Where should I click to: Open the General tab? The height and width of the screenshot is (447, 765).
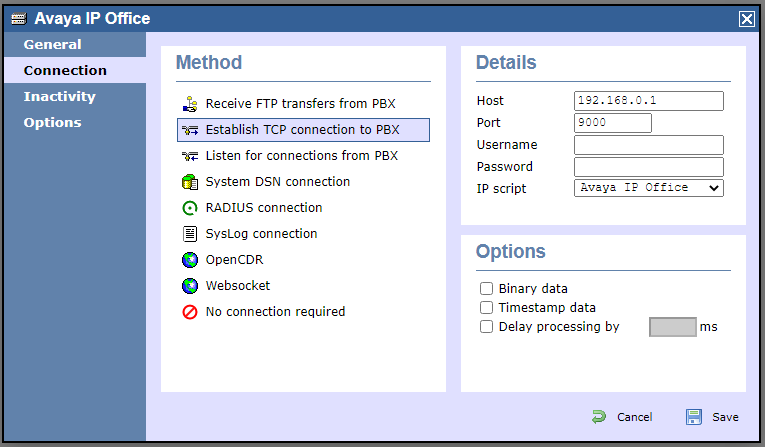pos(75,44)
